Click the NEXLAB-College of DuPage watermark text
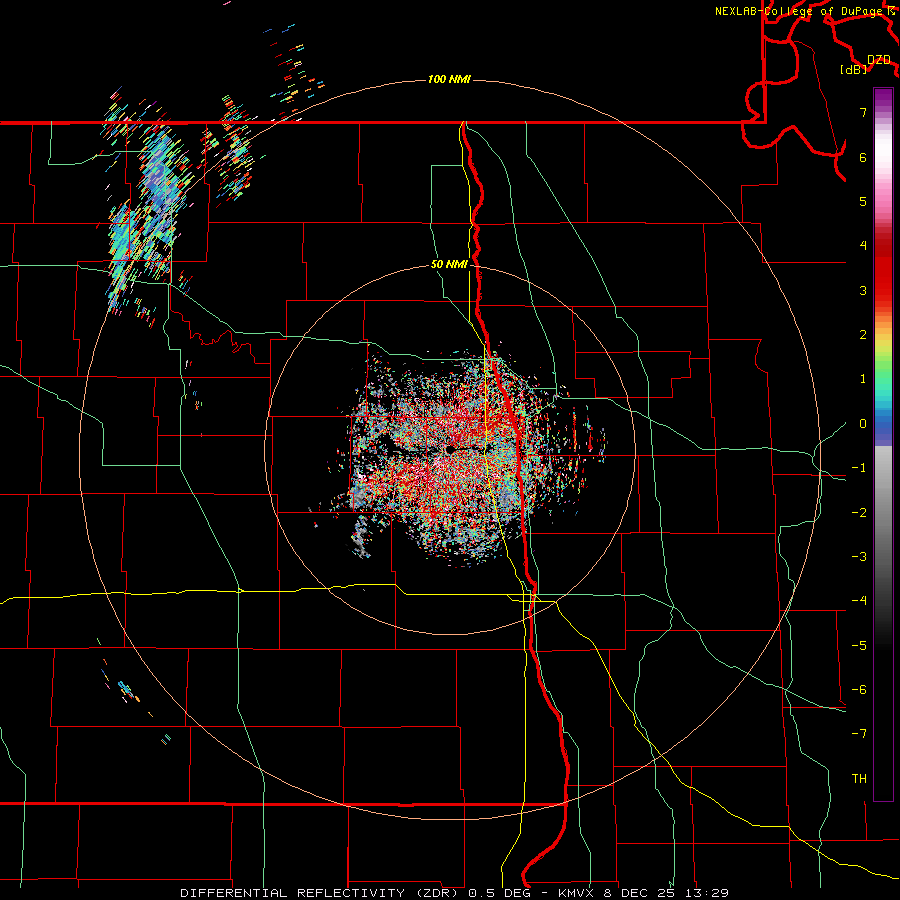 click(798, 11)
